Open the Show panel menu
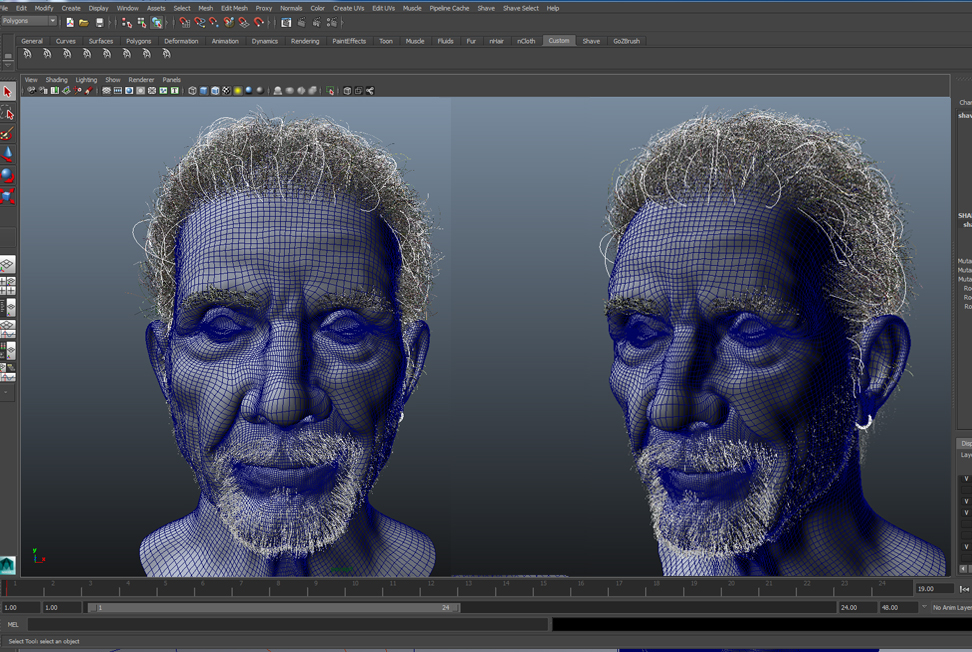 coord(113,80)
